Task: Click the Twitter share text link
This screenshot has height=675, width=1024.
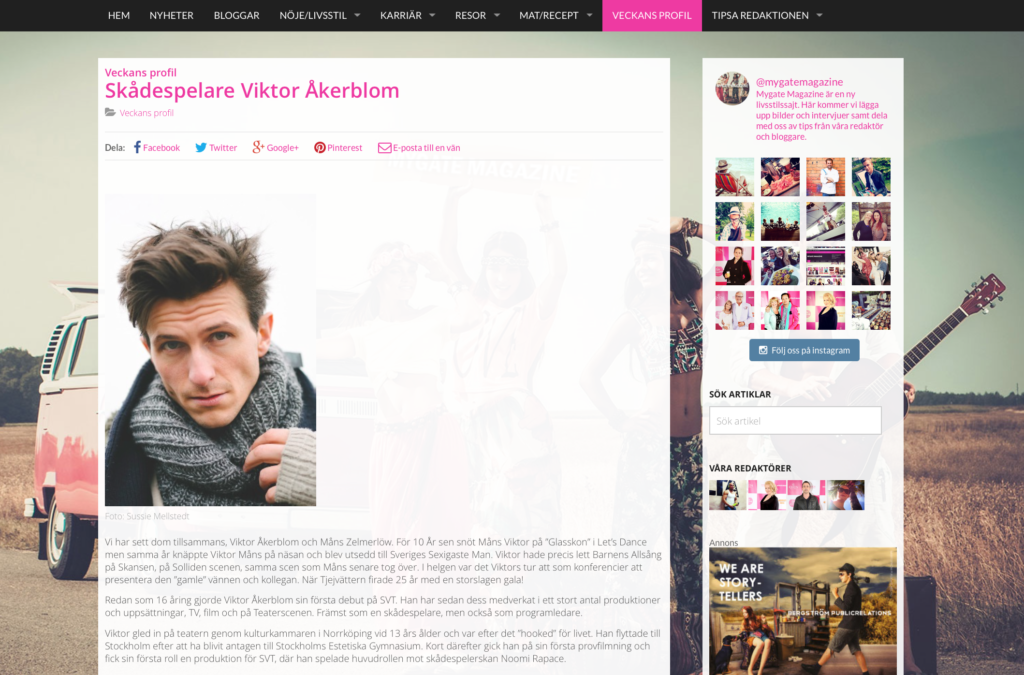Action: (223, 148)
